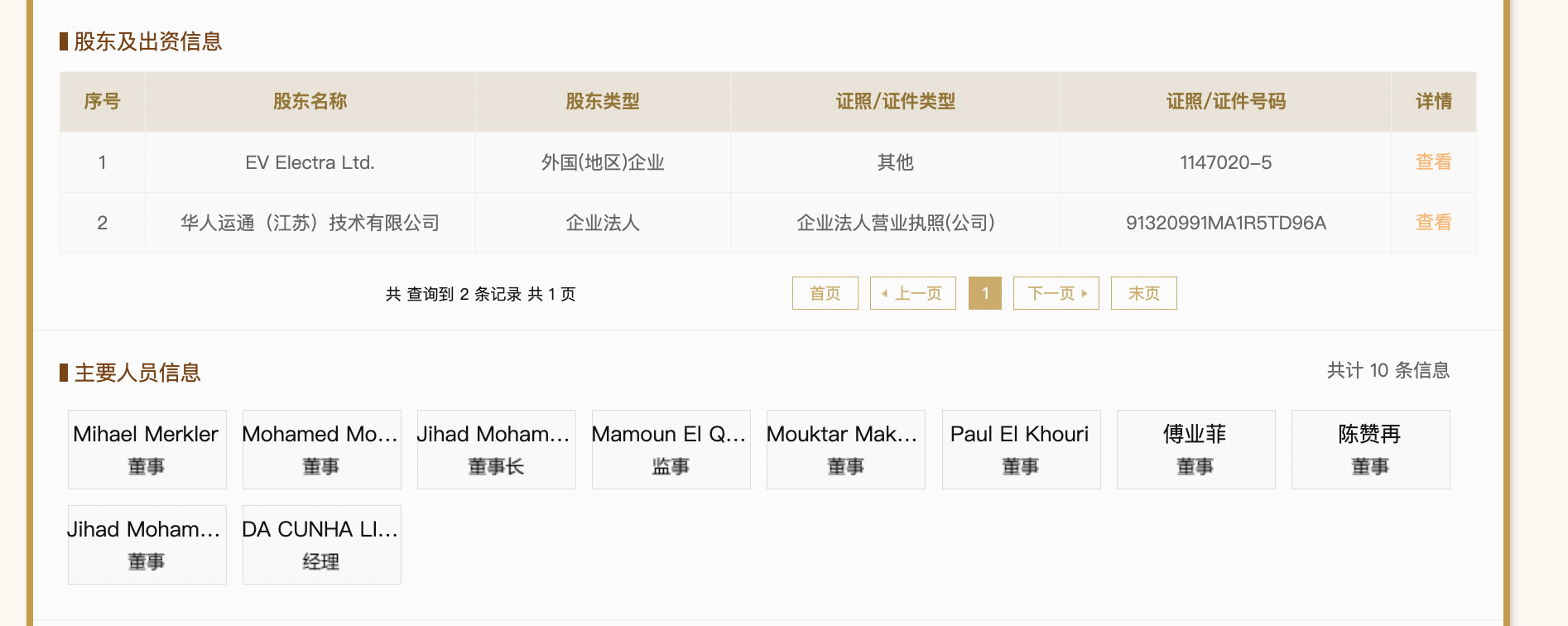Click the 下一页 next page button

tap(1056, 293)
